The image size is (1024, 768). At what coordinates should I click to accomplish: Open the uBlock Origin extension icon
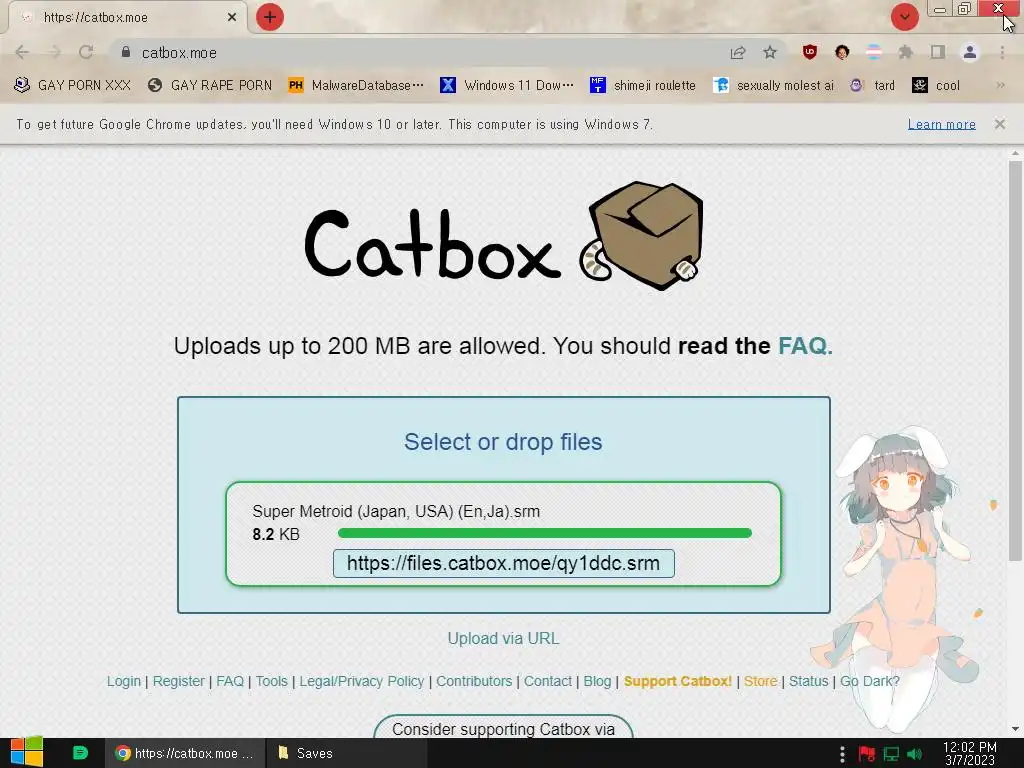pos(810,52)
